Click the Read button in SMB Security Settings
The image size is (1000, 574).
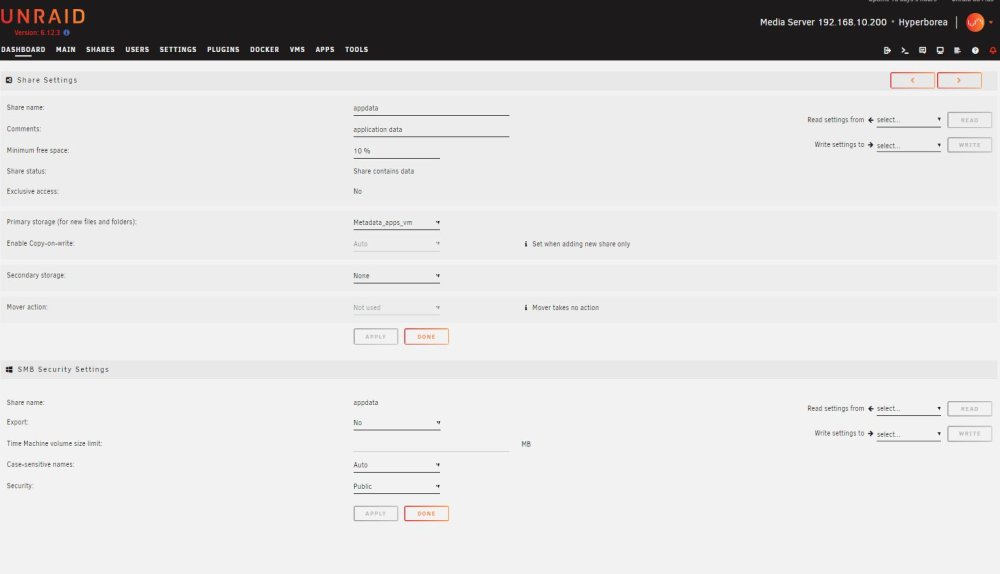(x=969, y=409)
